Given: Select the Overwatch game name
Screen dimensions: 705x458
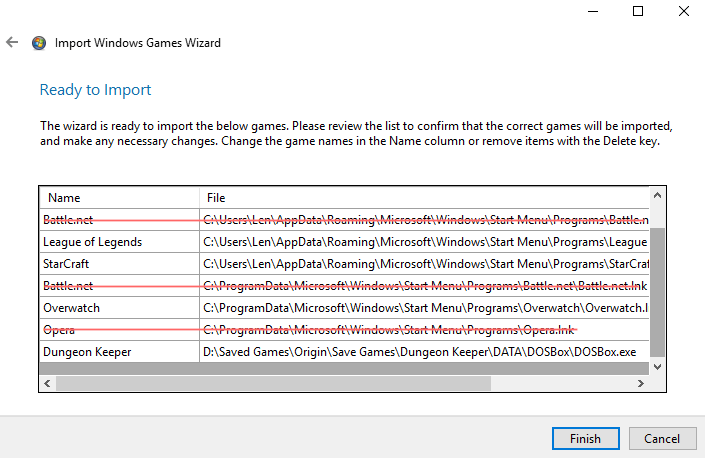Looking at the screenshot, I should 71,308.
